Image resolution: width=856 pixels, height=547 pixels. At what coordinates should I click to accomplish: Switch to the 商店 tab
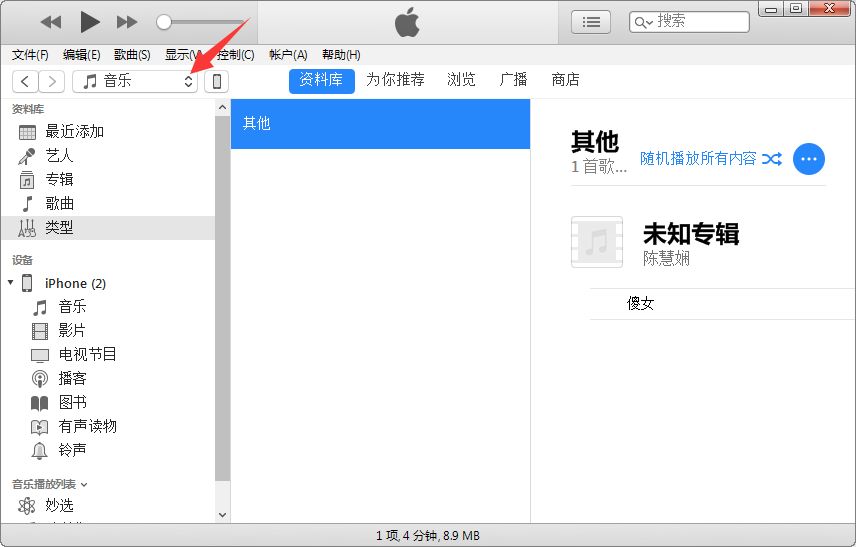click(565, 80)
